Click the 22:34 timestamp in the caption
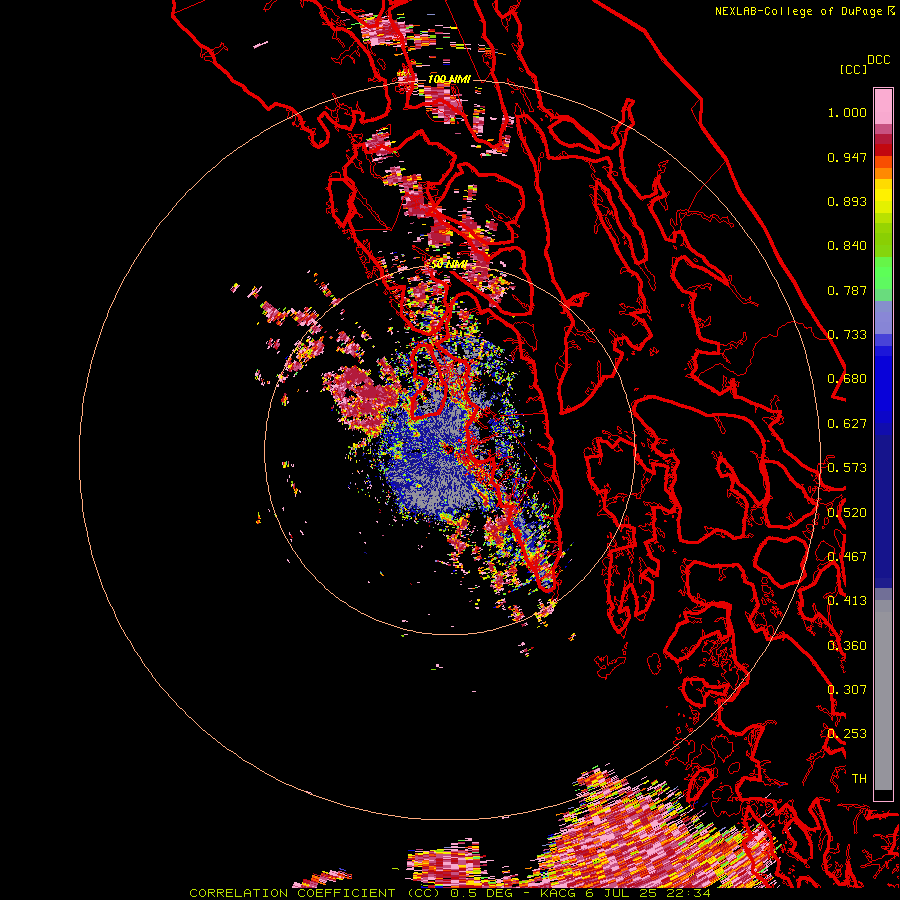Screen dimensions: 900x900 coord(688,893)
